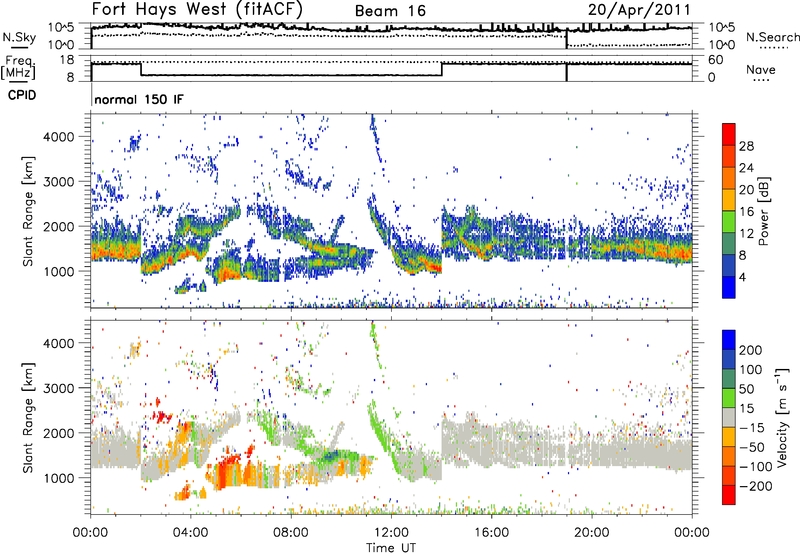
Task: Click the '04:00' time axis tick label
Action: pos(191,533)
